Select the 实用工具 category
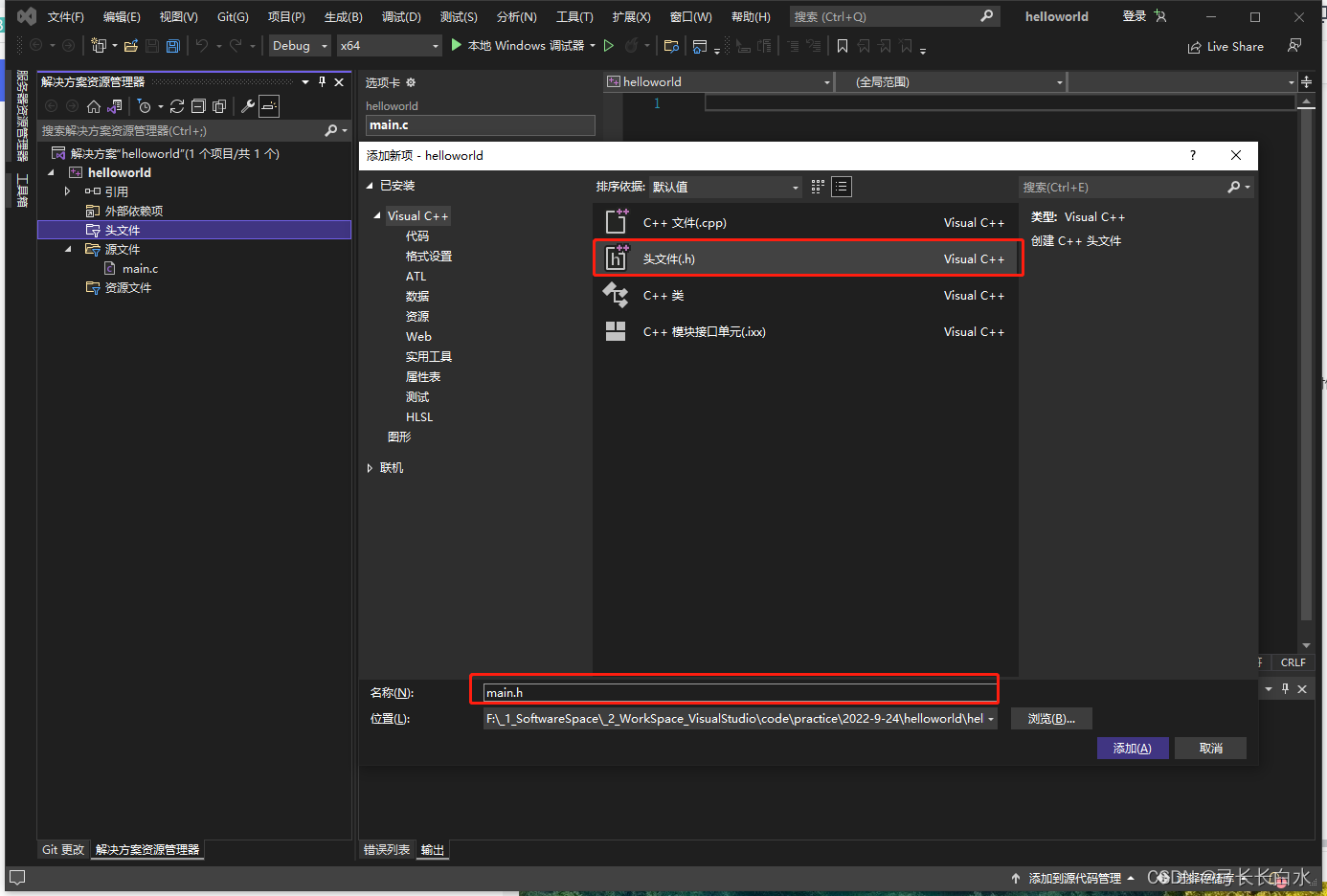The image size is (1327, 896). 429,357
